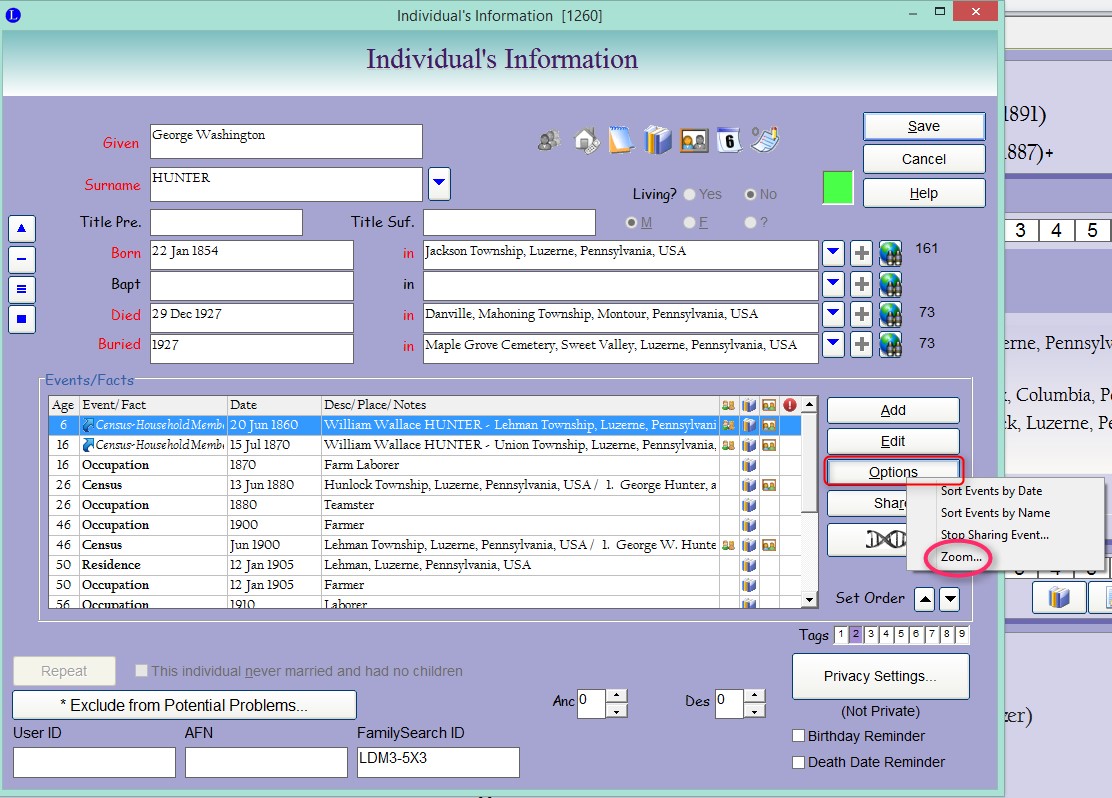Click the picture icon on the 13 Jun 1880 Census row
Viewport: 1112px width, 798px height.
(x=769, y=485)
